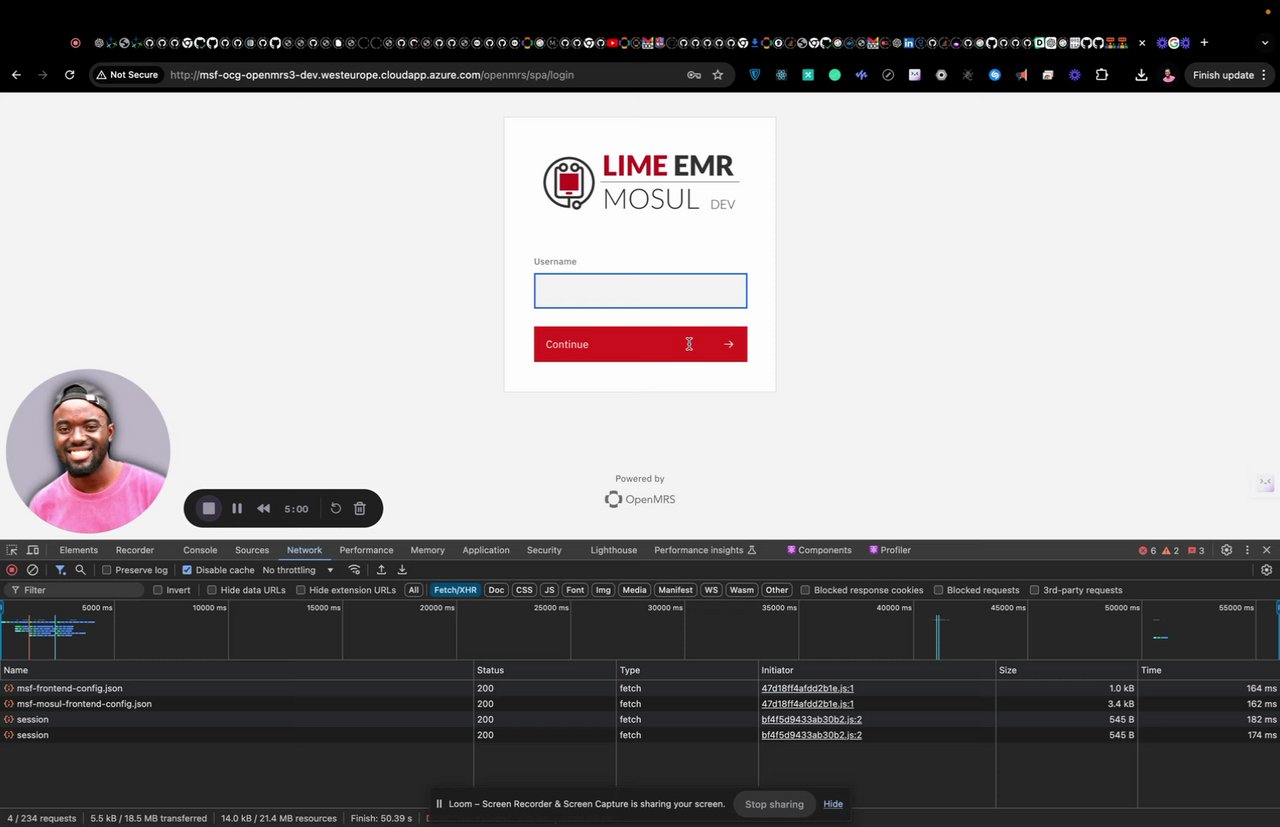Click the Finish update button
The height and width of the screenshot is (827, 1280).
pyautogui.click(x=1223, y=75)
